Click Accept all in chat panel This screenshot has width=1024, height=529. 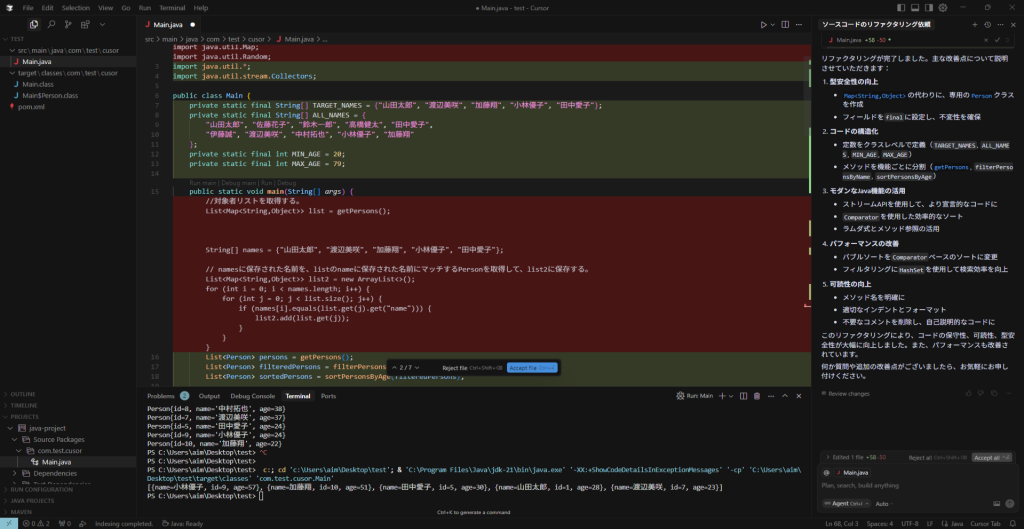pos(991,458)
